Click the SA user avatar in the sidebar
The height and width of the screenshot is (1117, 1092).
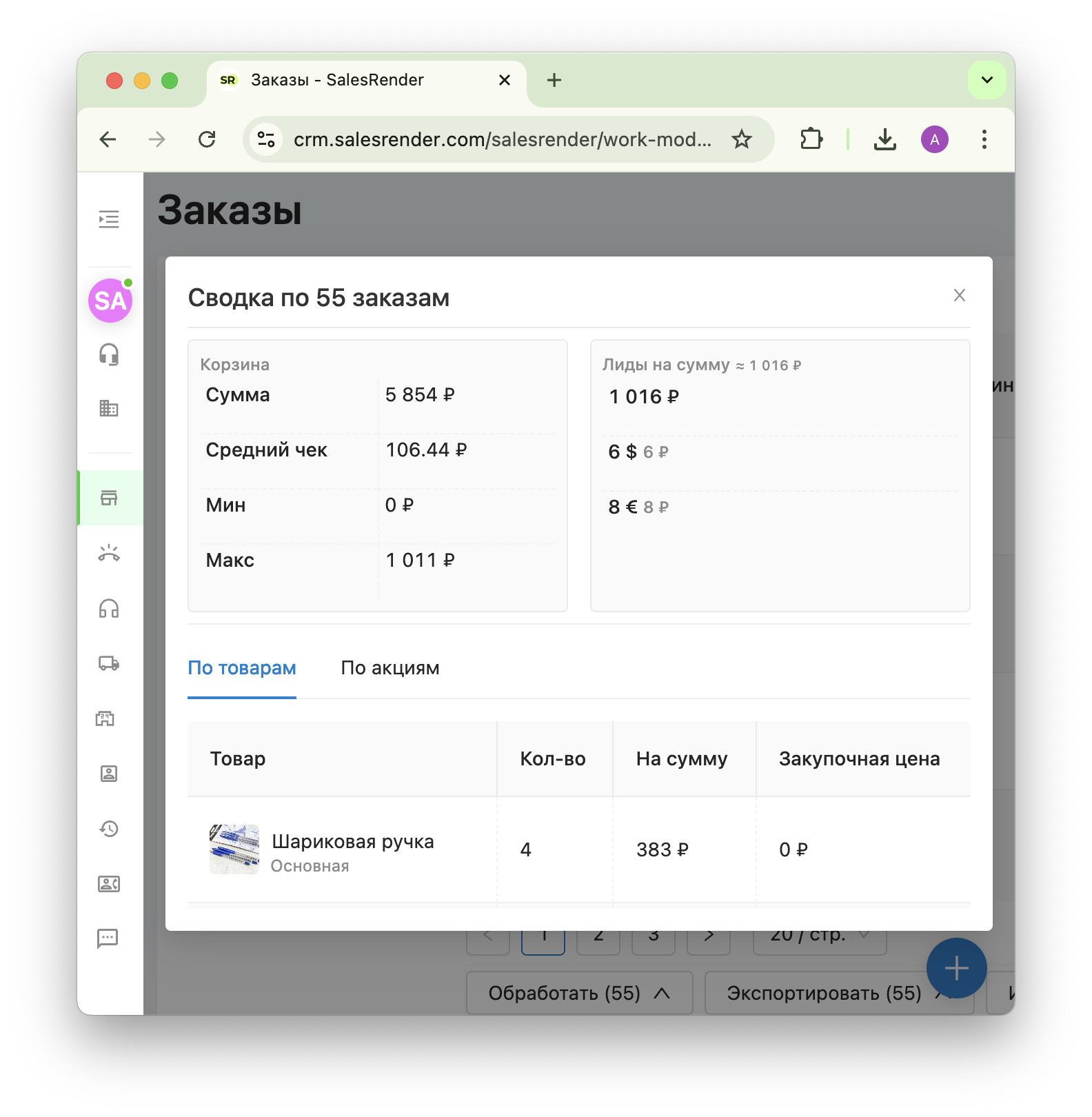click(110, 301)
